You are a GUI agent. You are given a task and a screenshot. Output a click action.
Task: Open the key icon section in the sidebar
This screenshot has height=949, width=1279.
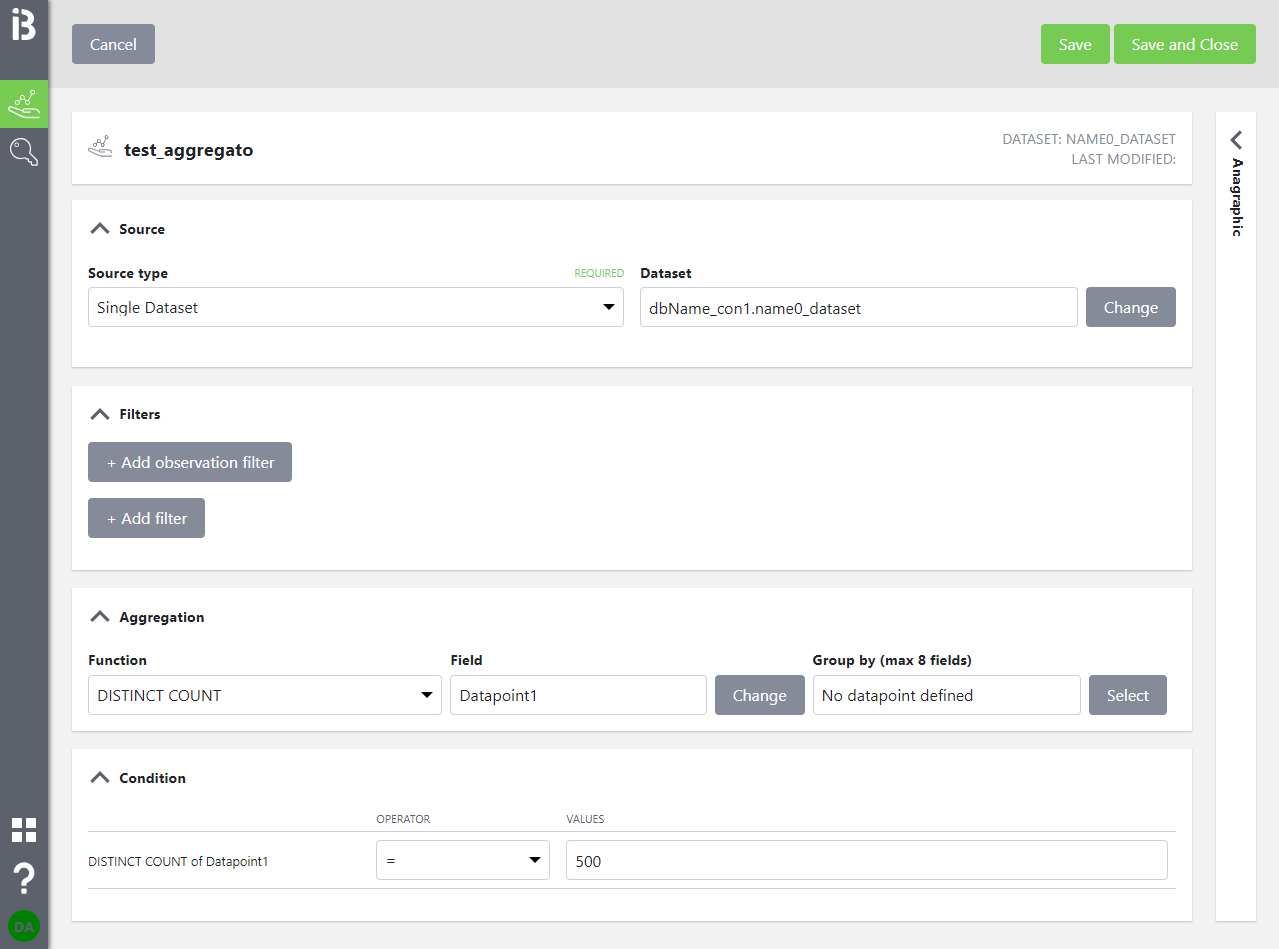click(24, 152)
